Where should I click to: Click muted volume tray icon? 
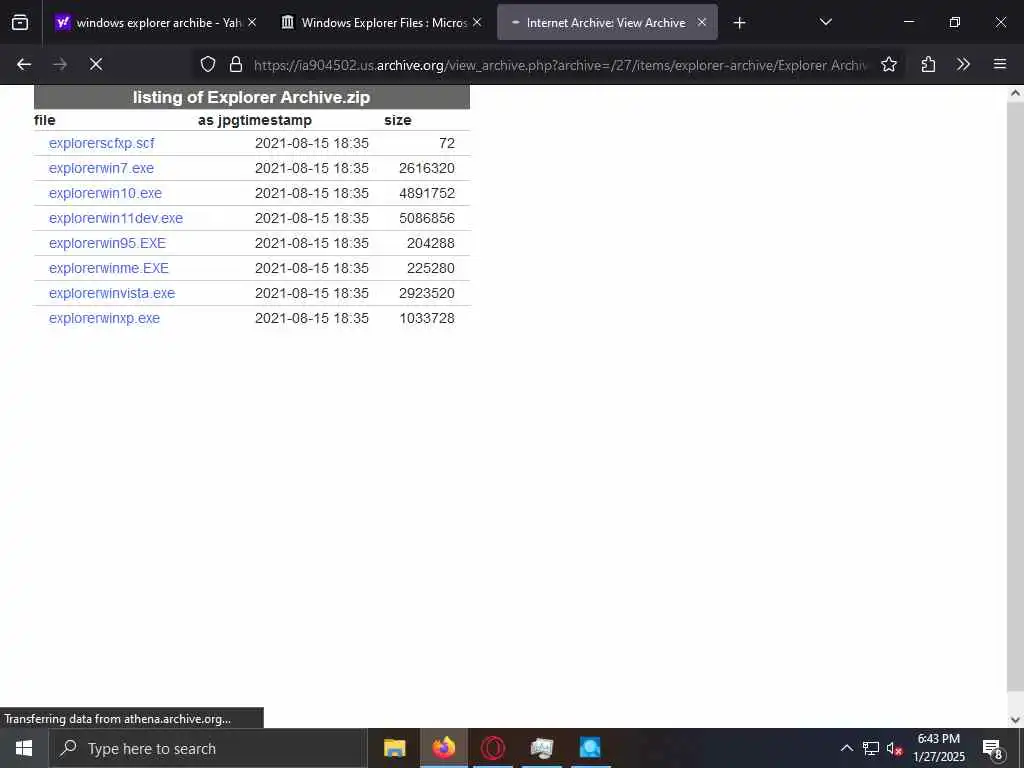coord(894,748)
